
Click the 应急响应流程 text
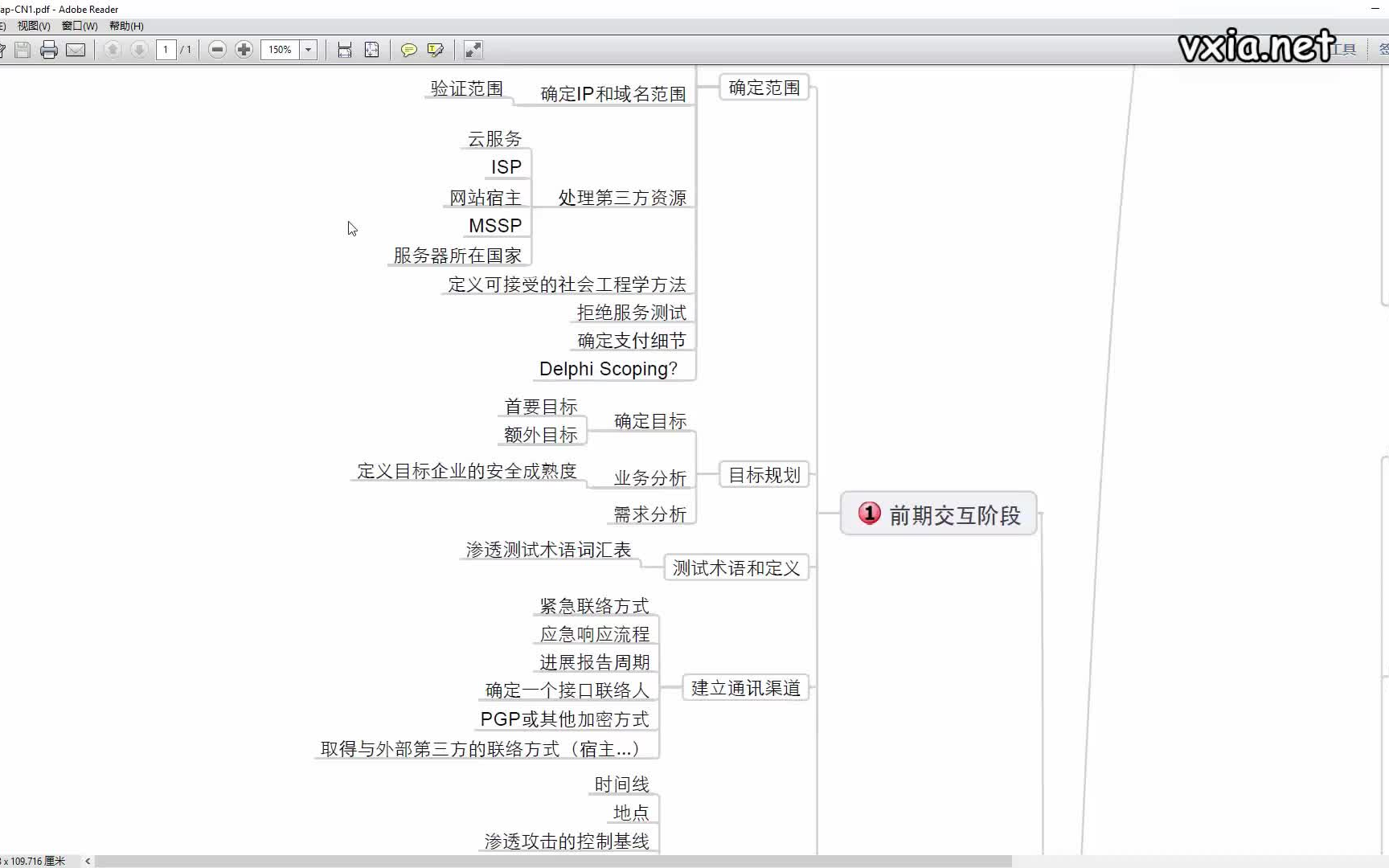595,634
